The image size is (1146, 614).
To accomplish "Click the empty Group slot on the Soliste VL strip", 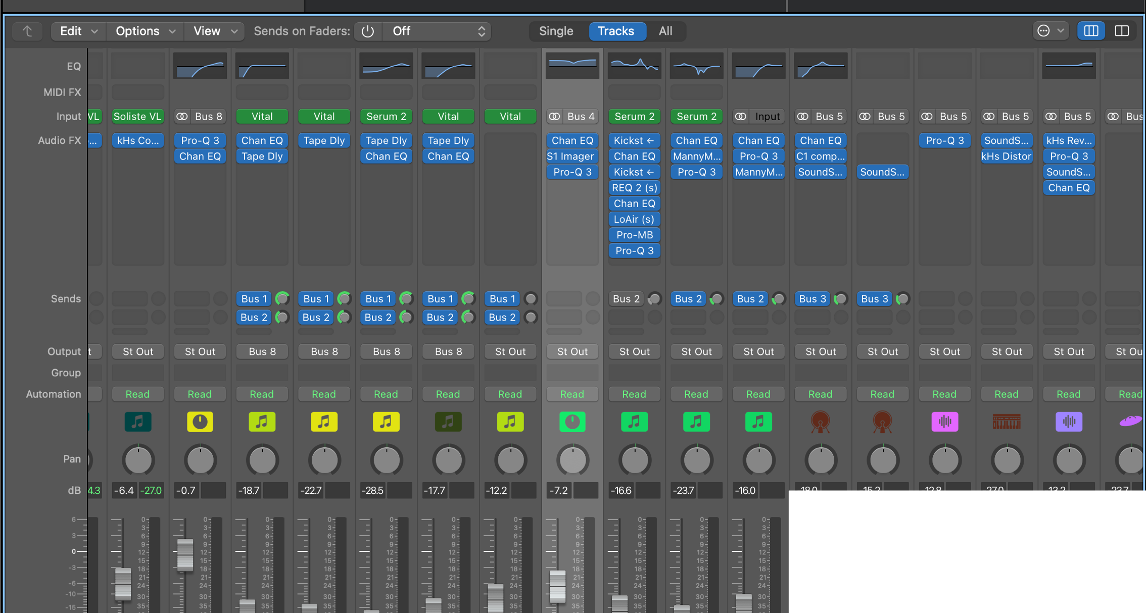I will point(137,373).
